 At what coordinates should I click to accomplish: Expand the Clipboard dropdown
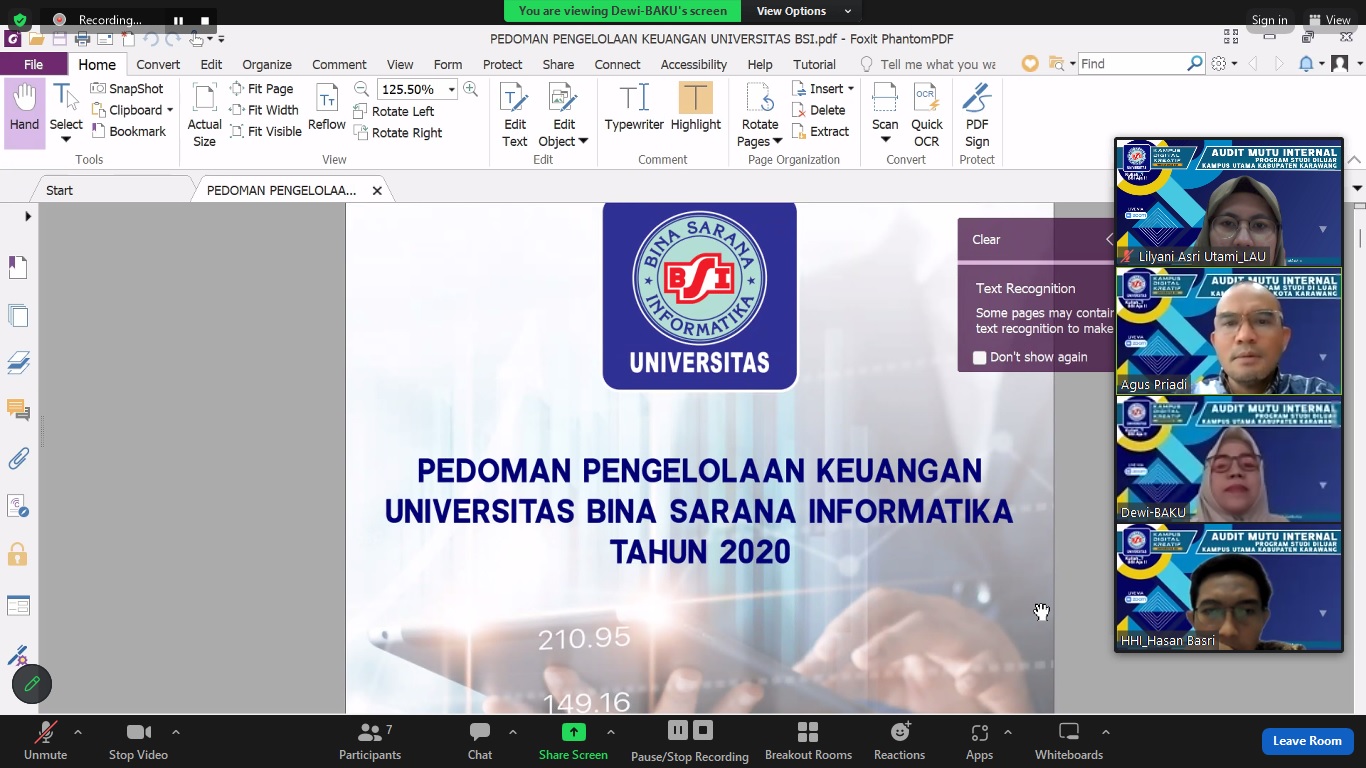point(170,110)
